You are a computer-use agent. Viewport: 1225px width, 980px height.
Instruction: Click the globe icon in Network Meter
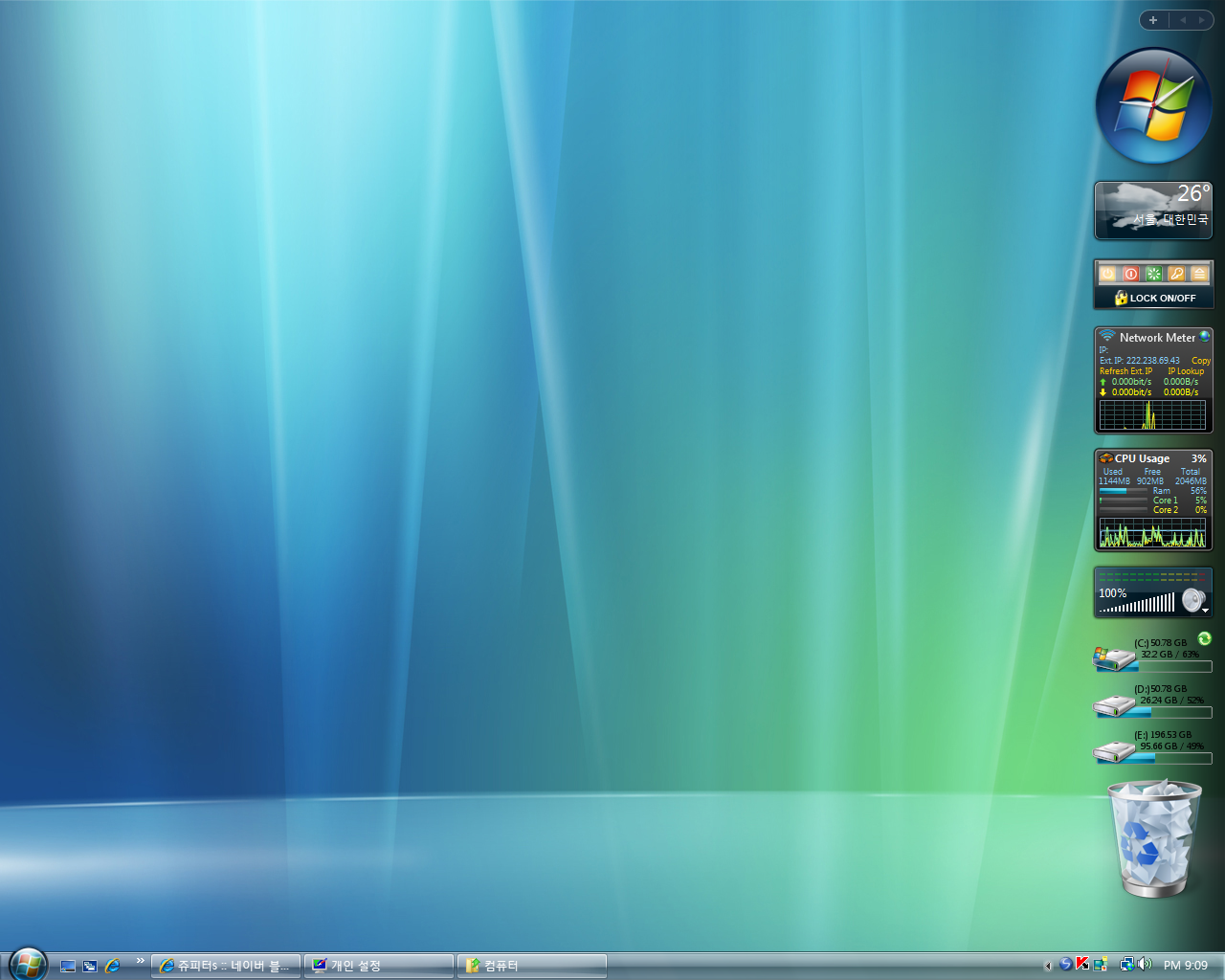1205,336
